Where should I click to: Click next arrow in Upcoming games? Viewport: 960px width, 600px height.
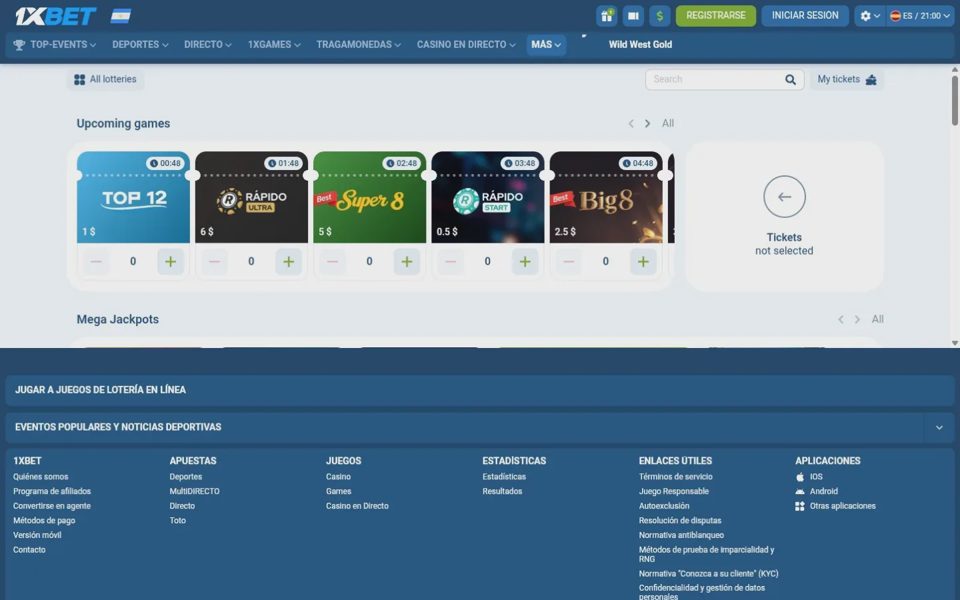(647, 124)
